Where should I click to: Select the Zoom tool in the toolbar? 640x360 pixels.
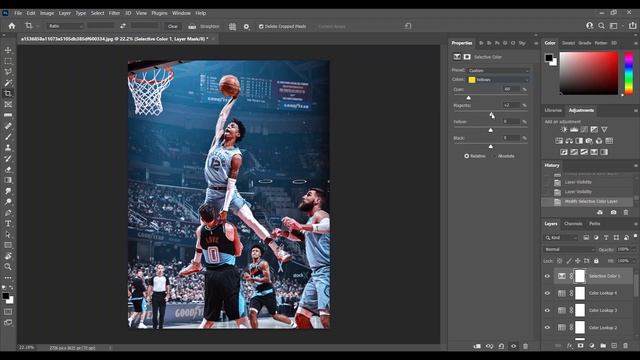(8, 267)
